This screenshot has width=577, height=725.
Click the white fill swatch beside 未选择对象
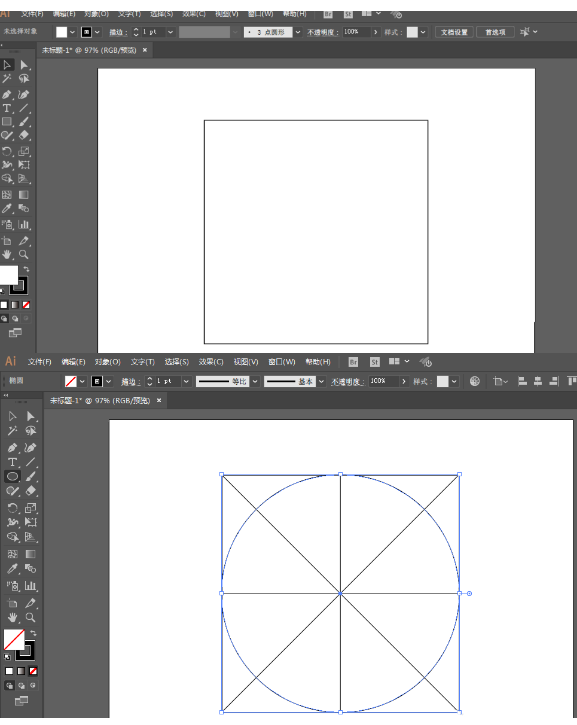click(x=61, y=32)
